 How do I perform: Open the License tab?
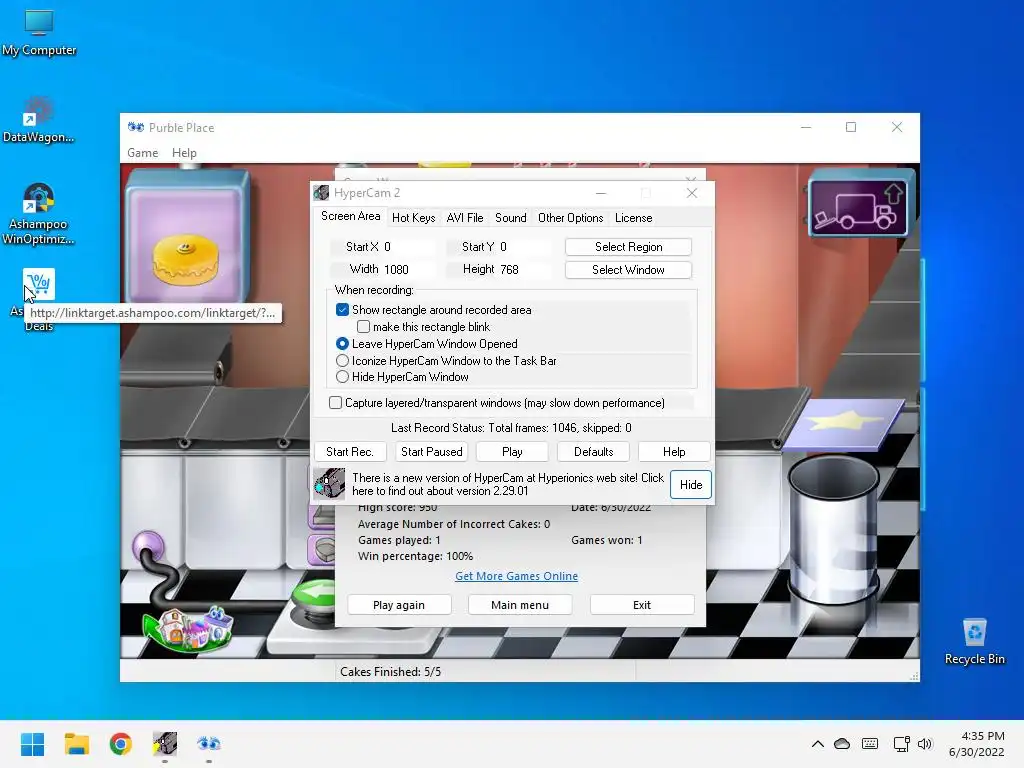tap(633, 217)
